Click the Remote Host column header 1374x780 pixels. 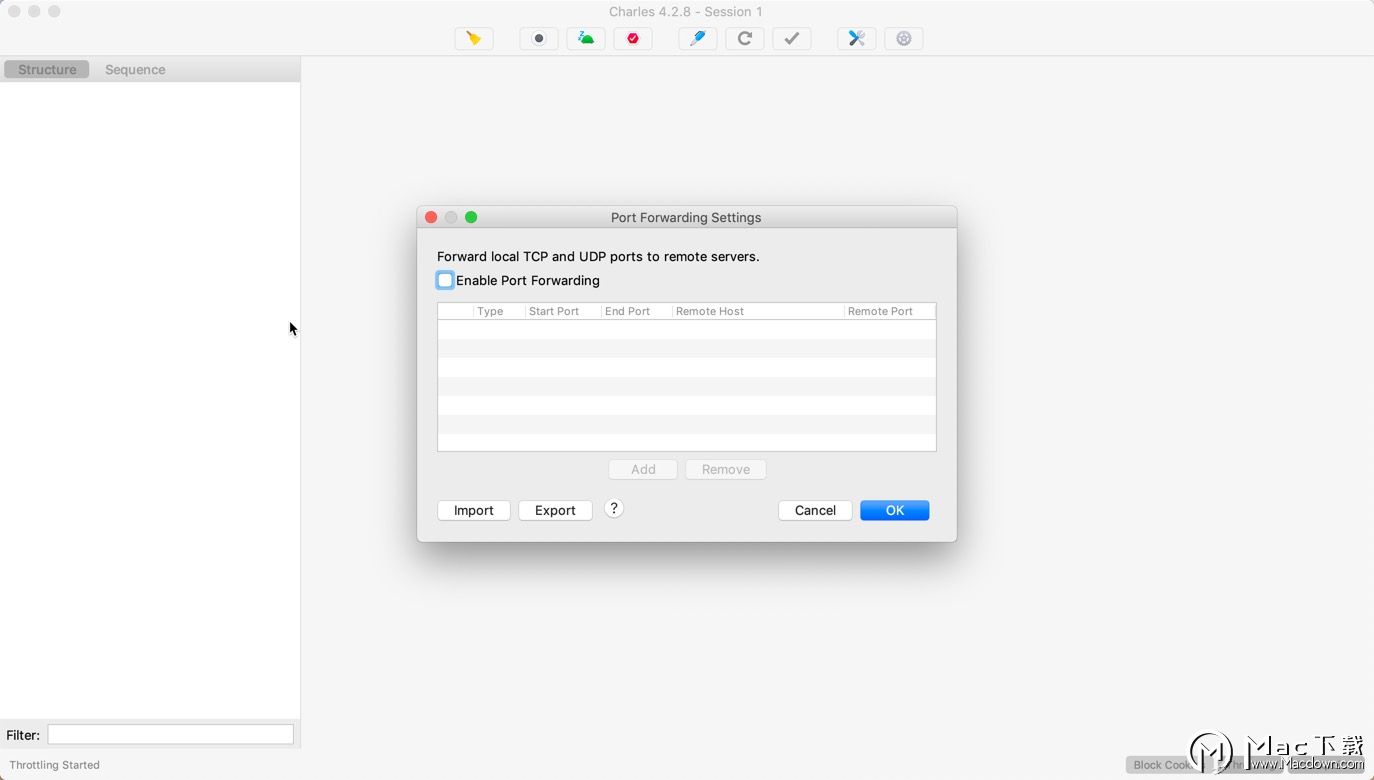tap(758, 311)
